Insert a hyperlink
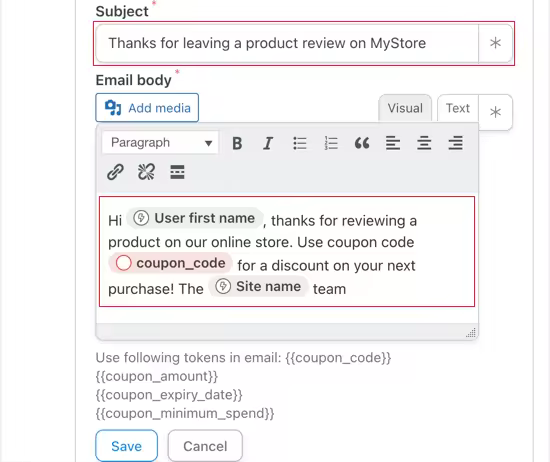 pyautogui.click(x=115, y=172)
